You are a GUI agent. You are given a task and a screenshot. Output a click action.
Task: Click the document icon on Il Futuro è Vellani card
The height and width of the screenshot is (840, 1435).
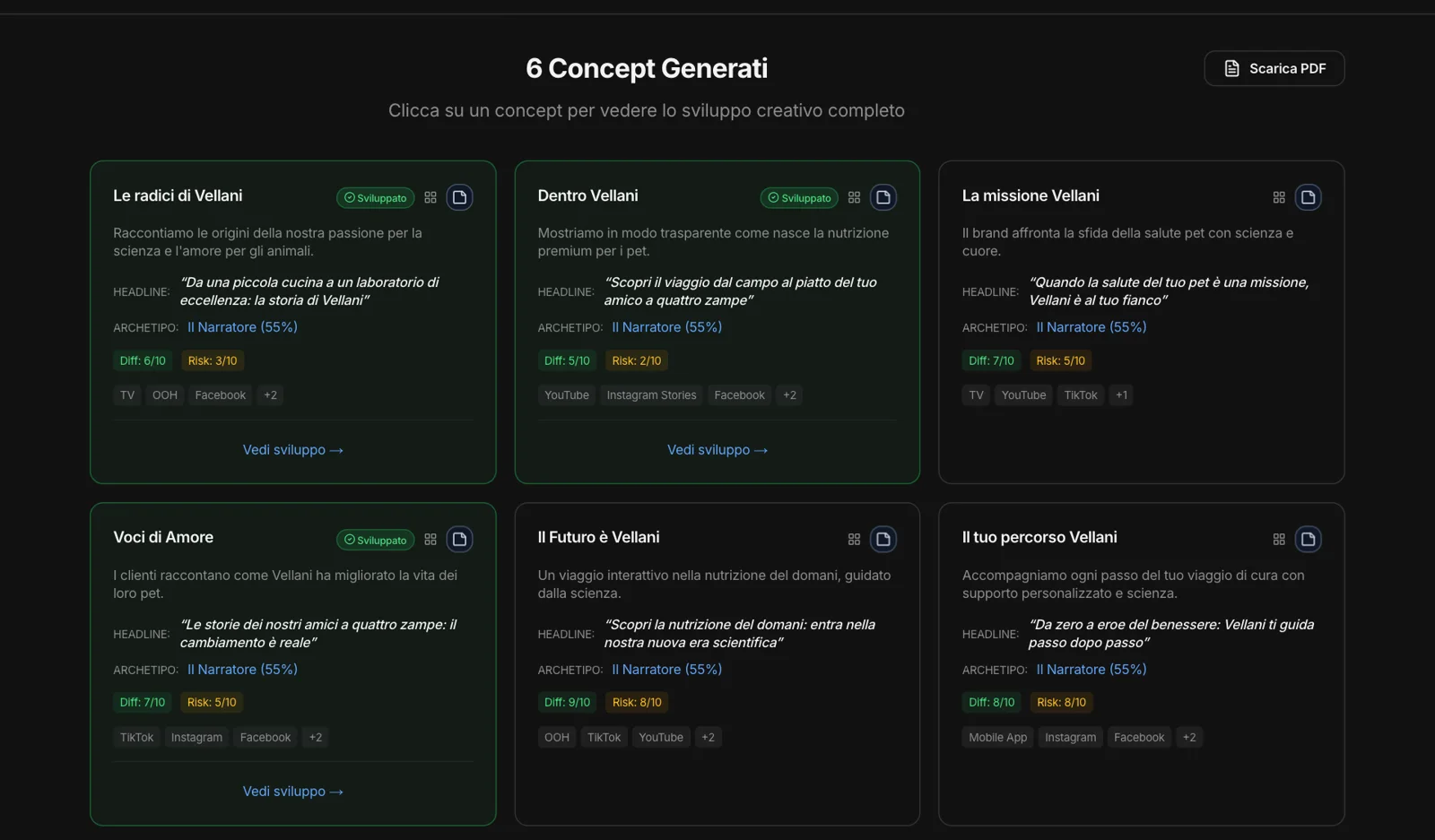point(883,539)
